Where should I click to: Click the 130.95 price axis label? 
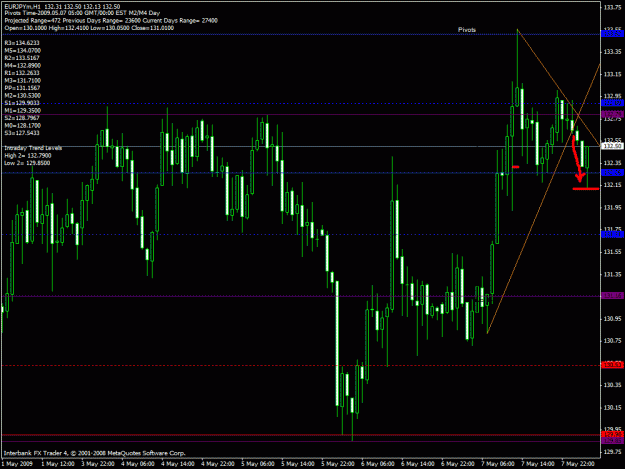613,319
